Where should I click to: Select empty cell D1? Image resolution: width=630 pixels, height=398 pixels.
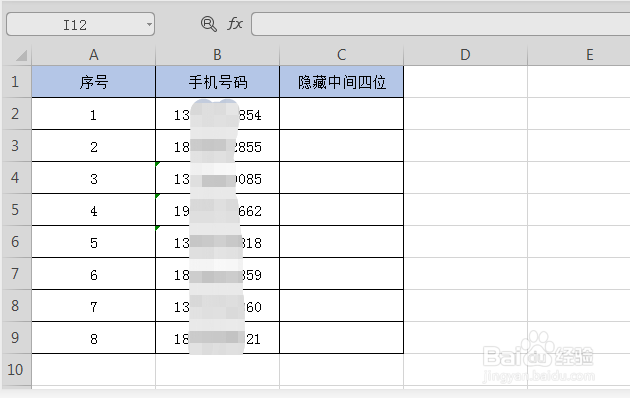[x=465, y=82]
